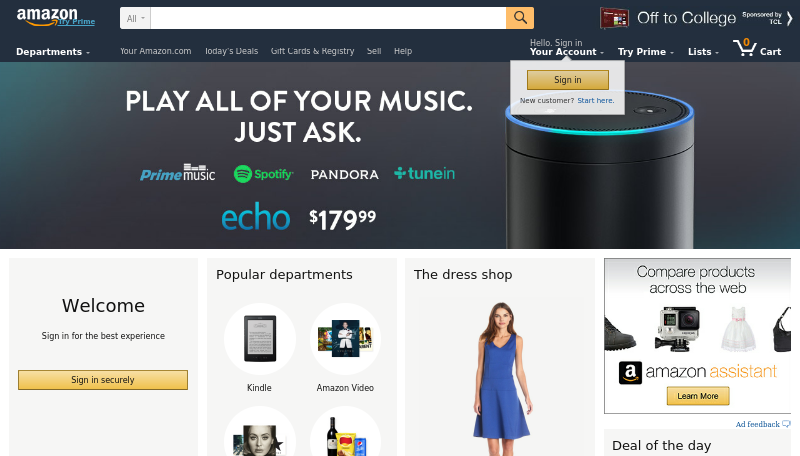
Task: Click the Amazon logo in header
Action: click(x=47, y=16)
